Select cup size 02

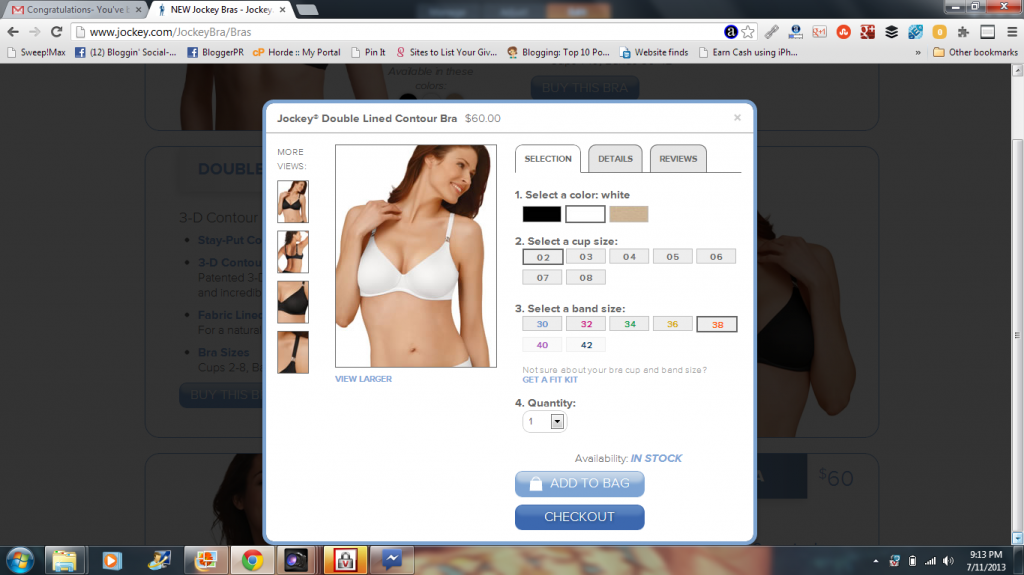pos(543,257)
